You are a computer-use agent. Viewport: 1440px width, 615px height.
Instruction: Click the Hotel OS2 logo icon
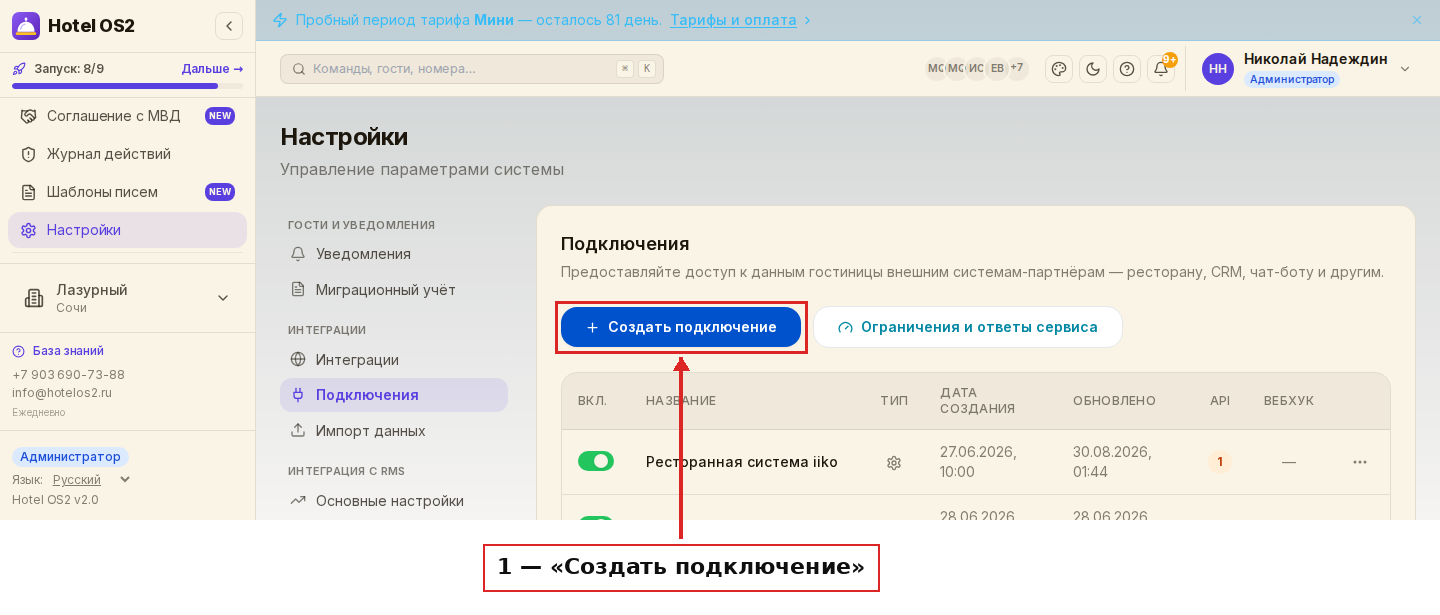(x=26, y=26)
